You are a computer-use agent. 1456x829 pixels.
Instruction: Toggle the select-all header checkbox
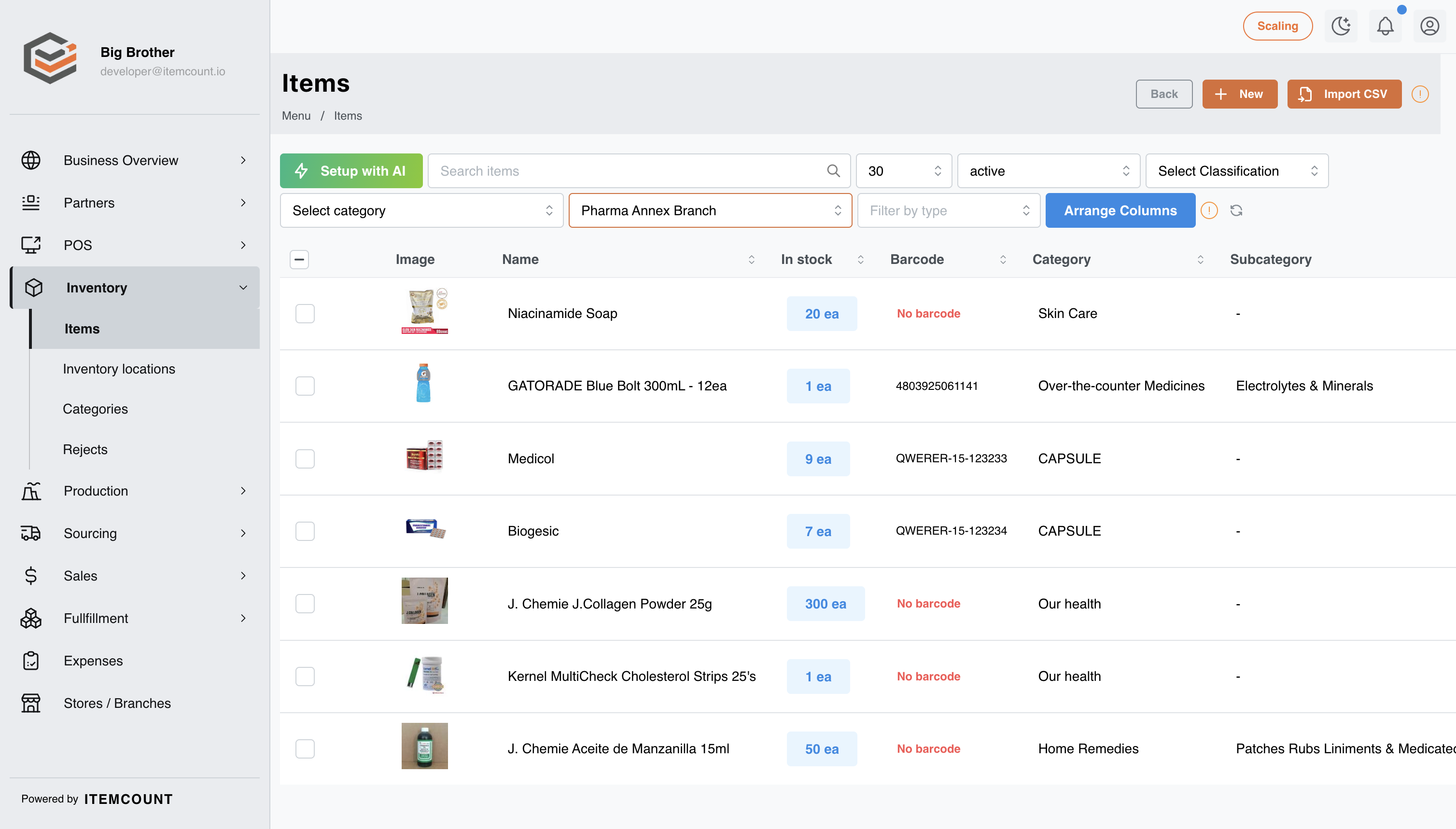click(299, 260)
